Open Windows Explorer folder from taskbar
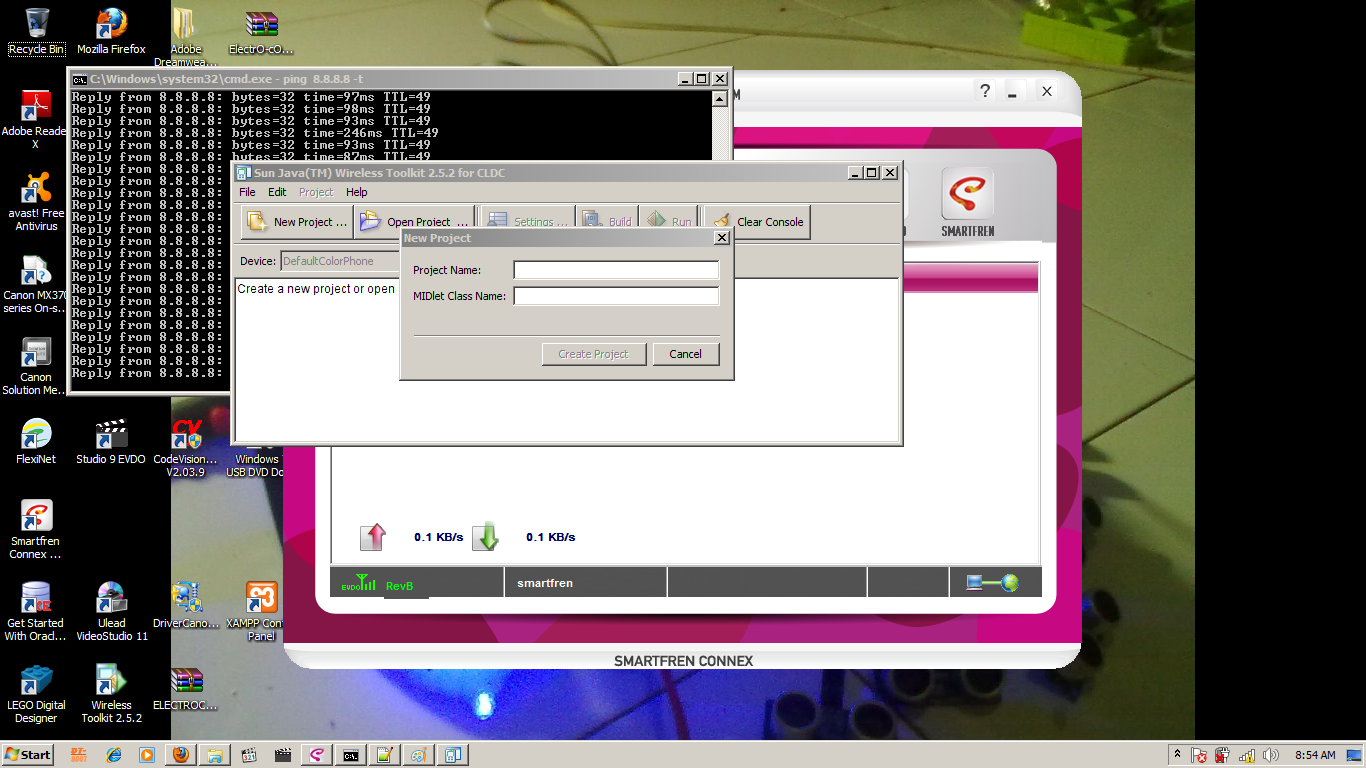 click(x=215, y=755)
